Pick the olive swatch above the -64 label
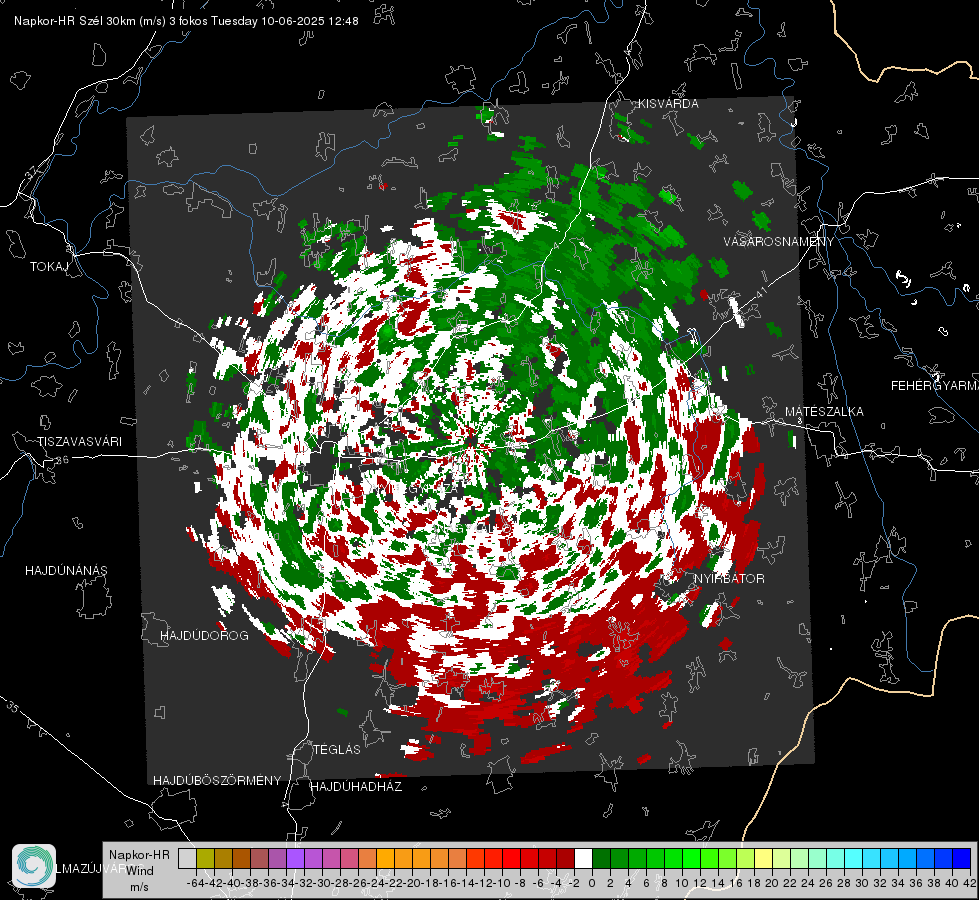 coord(205,858)
